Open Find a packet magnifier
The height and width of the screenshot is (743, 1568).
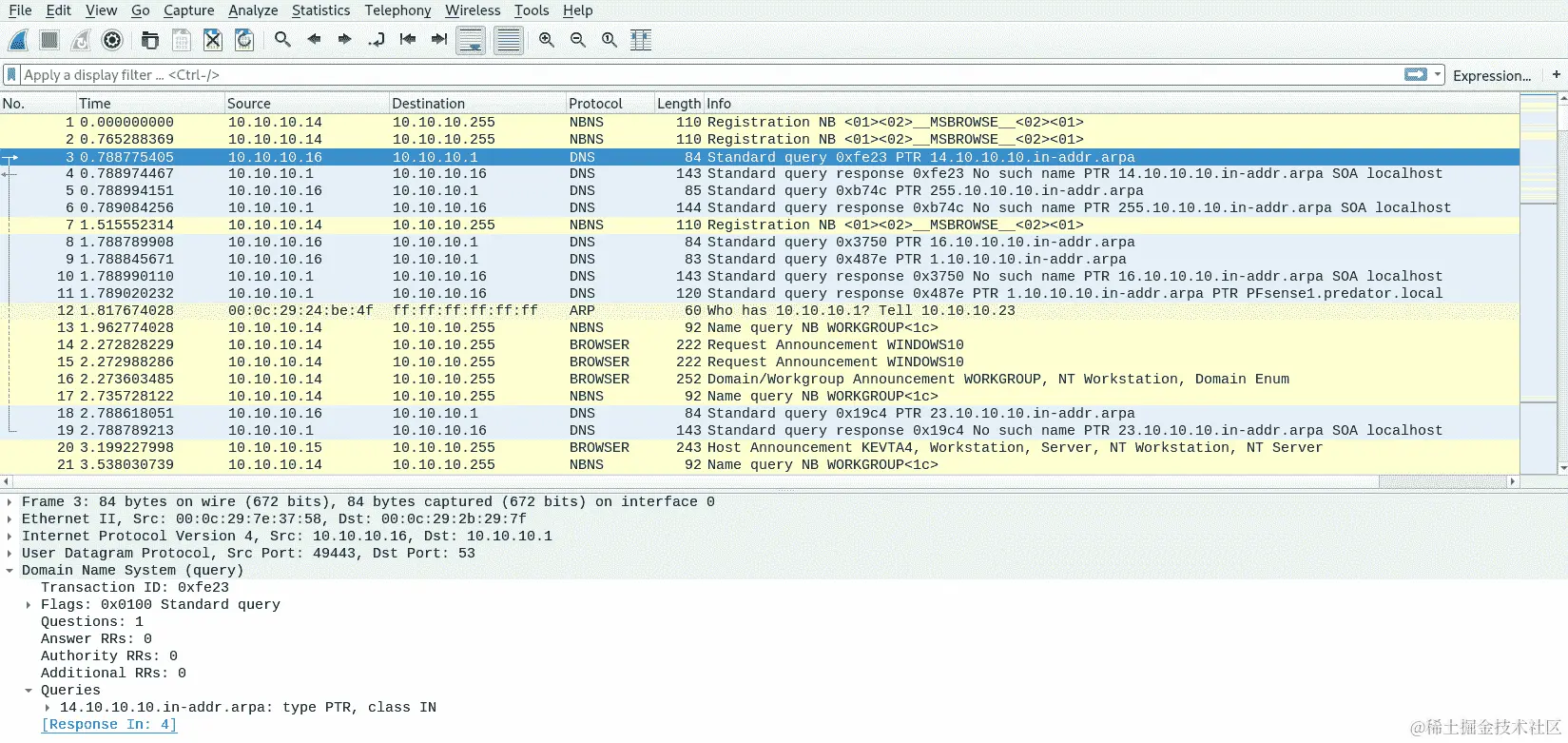click(x=282, y=40)
